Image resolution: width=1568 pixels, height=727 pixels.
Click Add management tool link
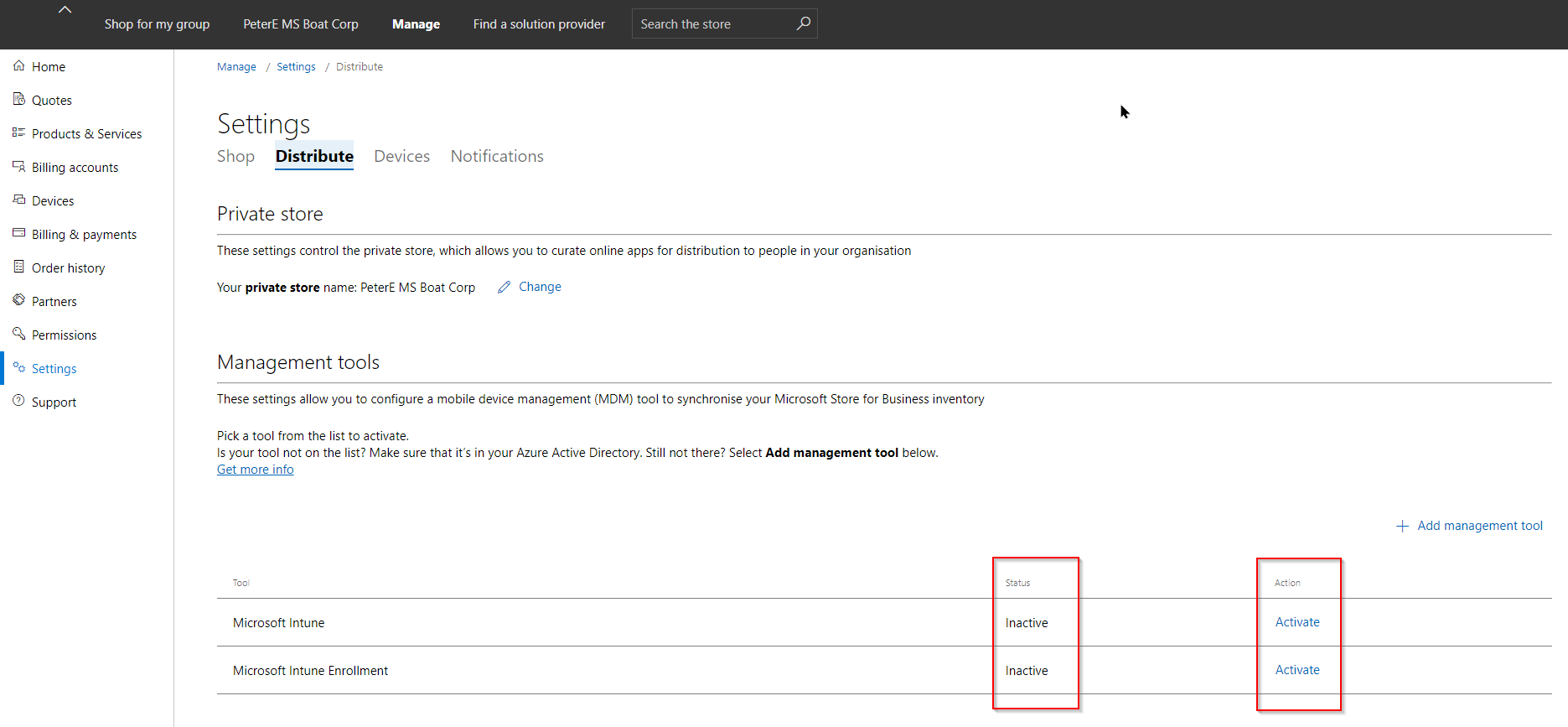point(1480,526)
